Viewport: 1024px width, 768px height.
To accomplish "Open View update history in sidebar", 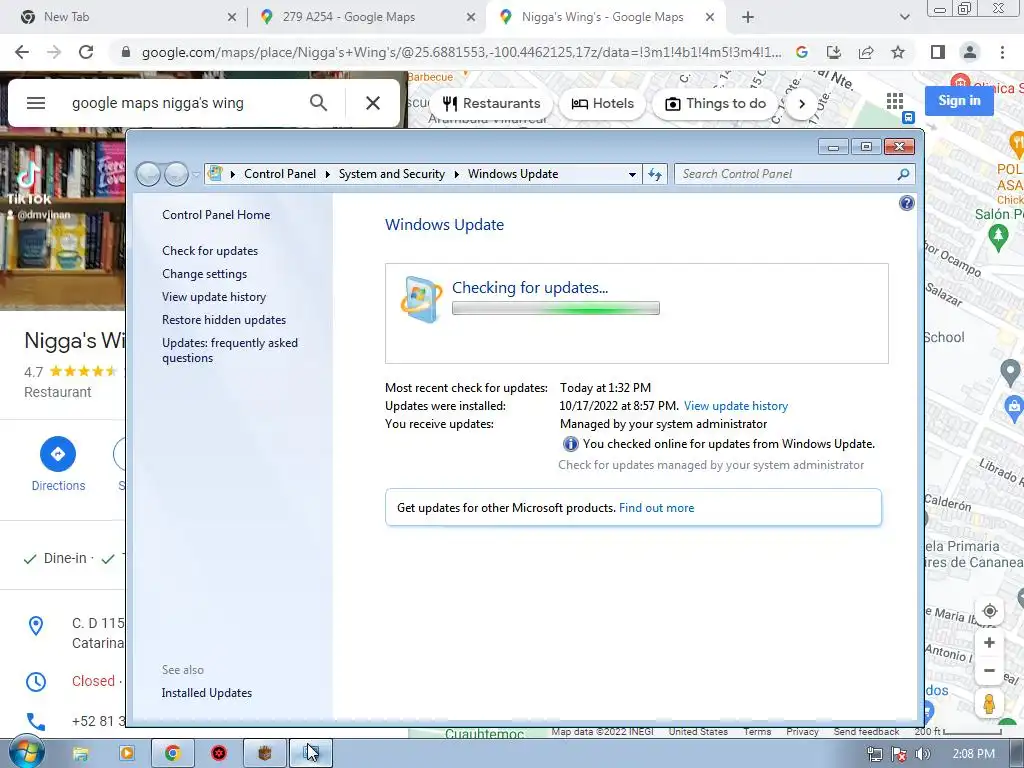I will (214, 296).
